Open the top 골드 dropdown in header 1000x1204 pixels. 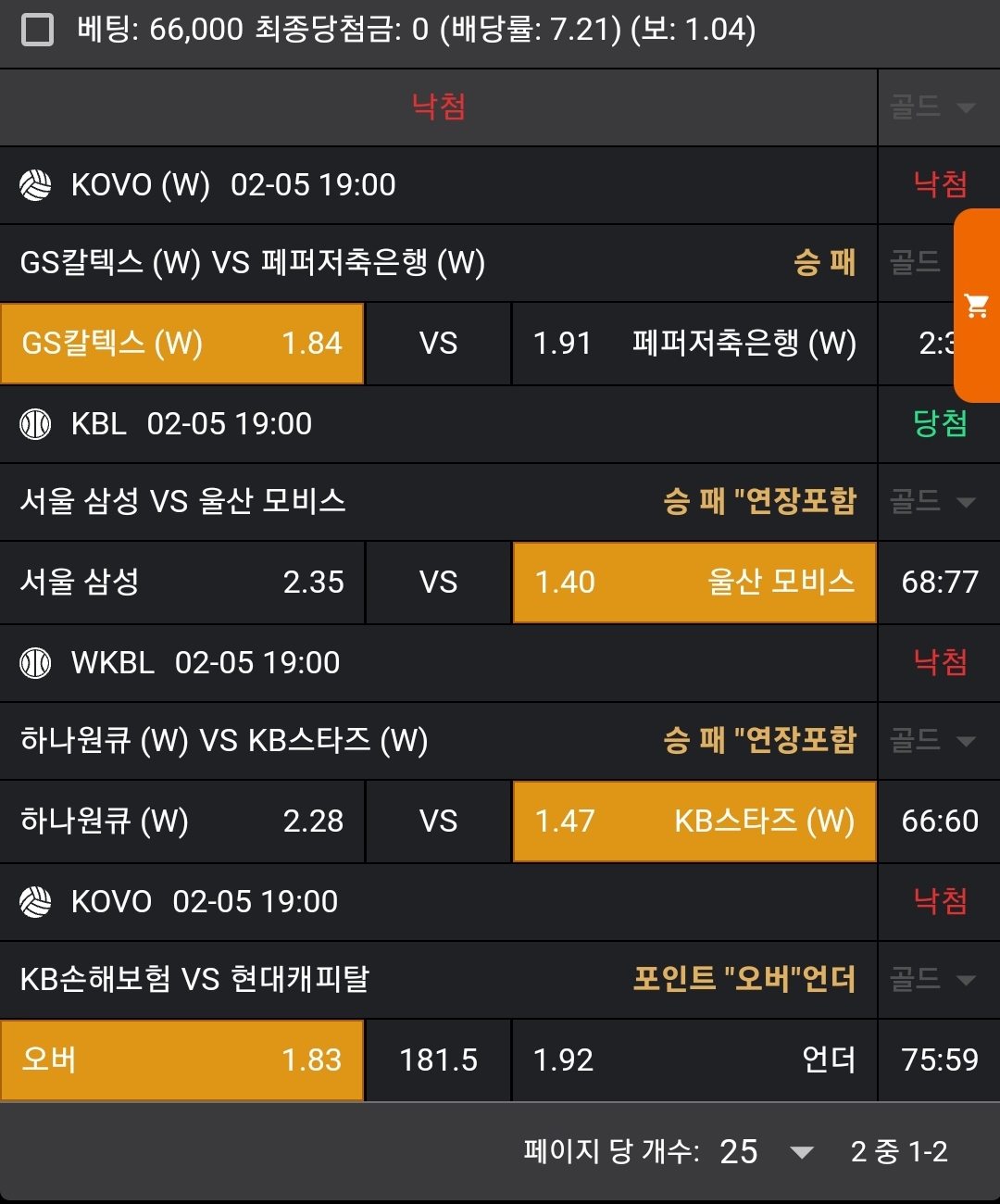933,107
